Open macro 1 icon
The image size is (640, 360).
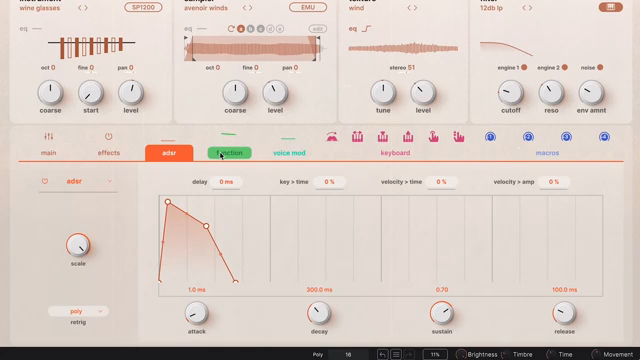pos(491,137)
